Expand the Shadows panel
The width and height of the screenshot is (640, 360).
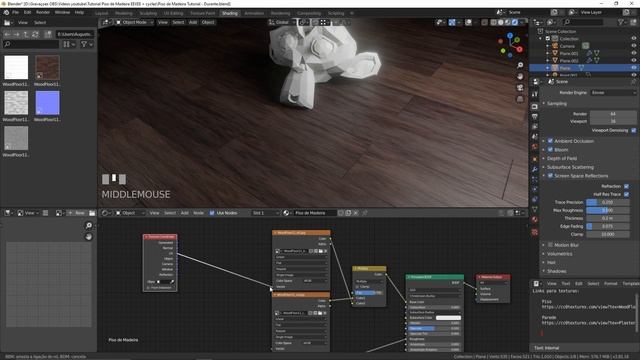[x=556, y=271]
